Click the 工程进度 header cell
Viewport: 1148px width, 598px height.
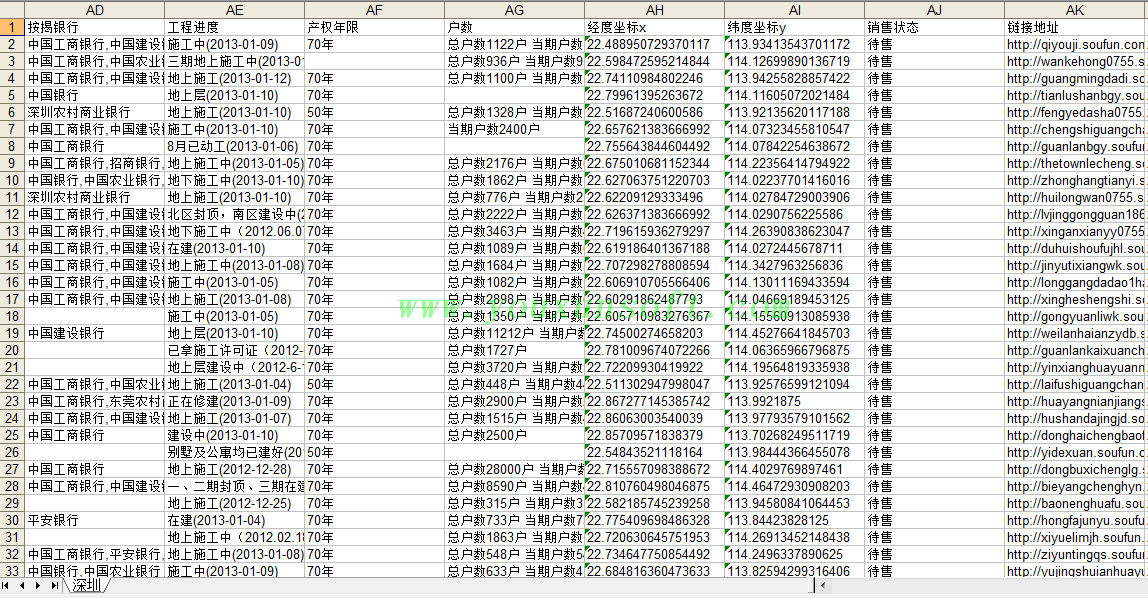[234, 27]
